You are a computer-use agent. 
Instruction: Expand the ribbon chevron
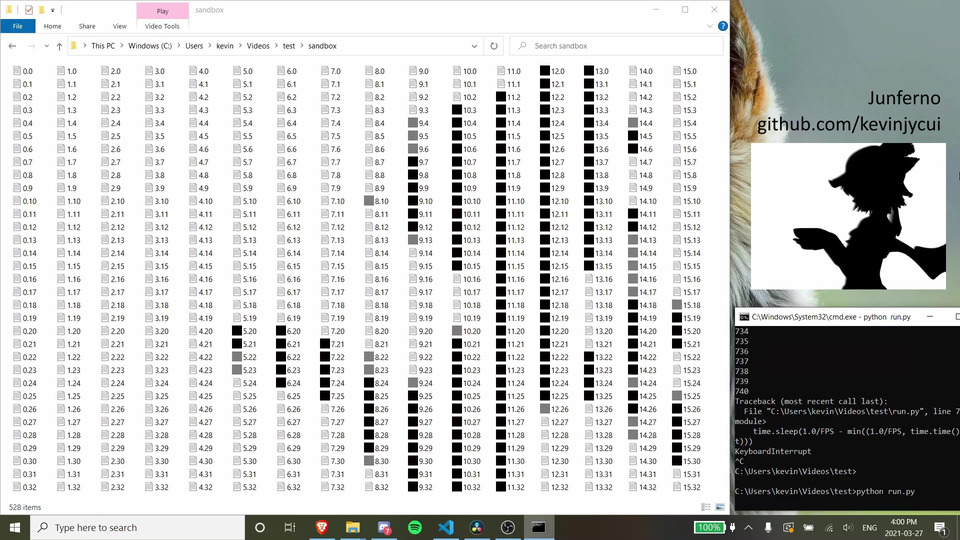(x=710, y=26)
